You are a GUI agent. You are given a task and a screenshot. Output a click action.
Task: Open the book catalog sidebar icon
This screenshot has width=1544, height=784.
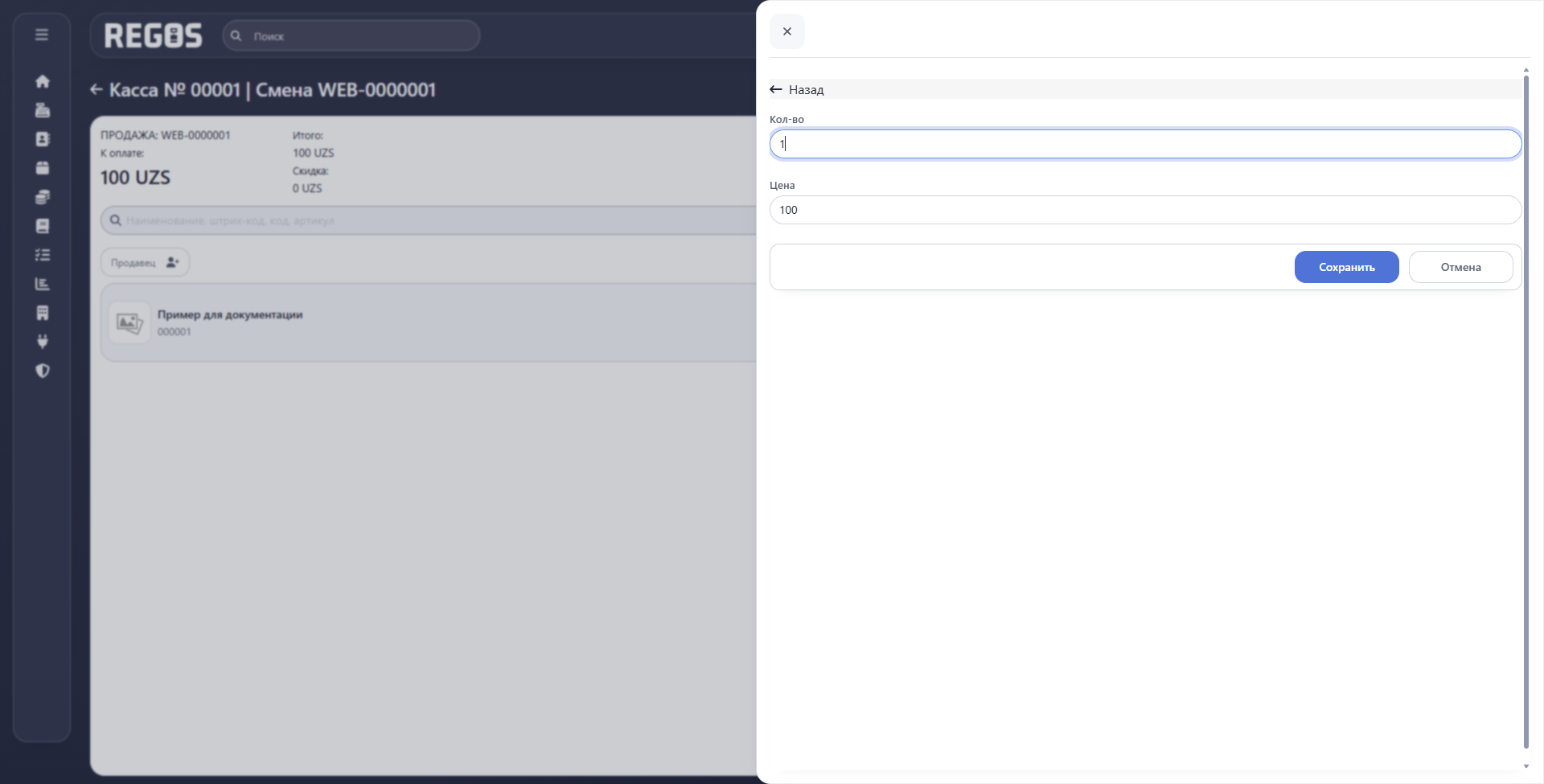tap(43, 226)
